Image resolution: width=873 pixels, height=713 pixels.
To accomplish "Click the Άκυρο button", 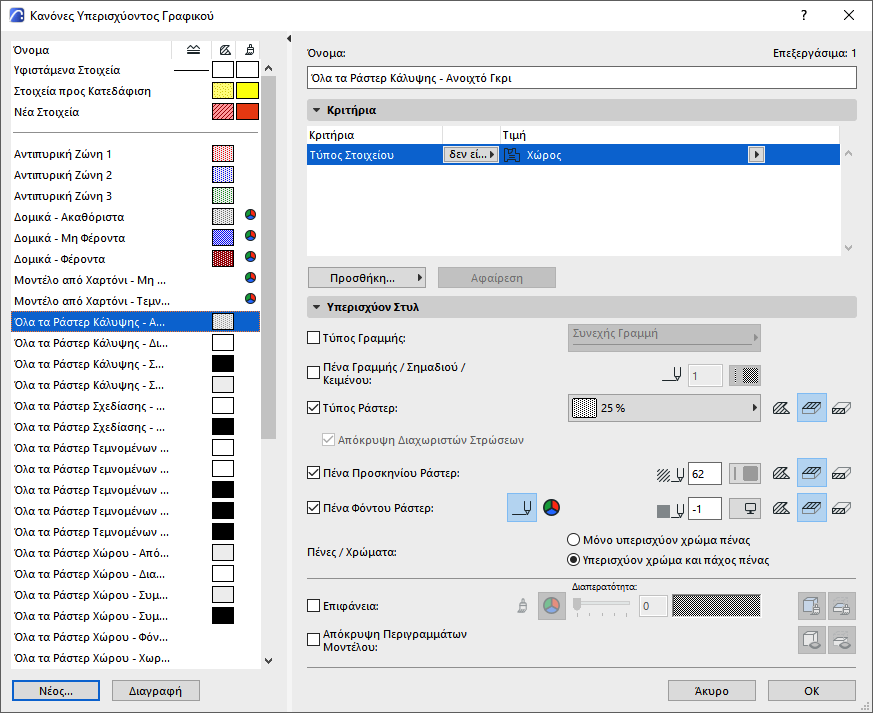I will (712, 691).
